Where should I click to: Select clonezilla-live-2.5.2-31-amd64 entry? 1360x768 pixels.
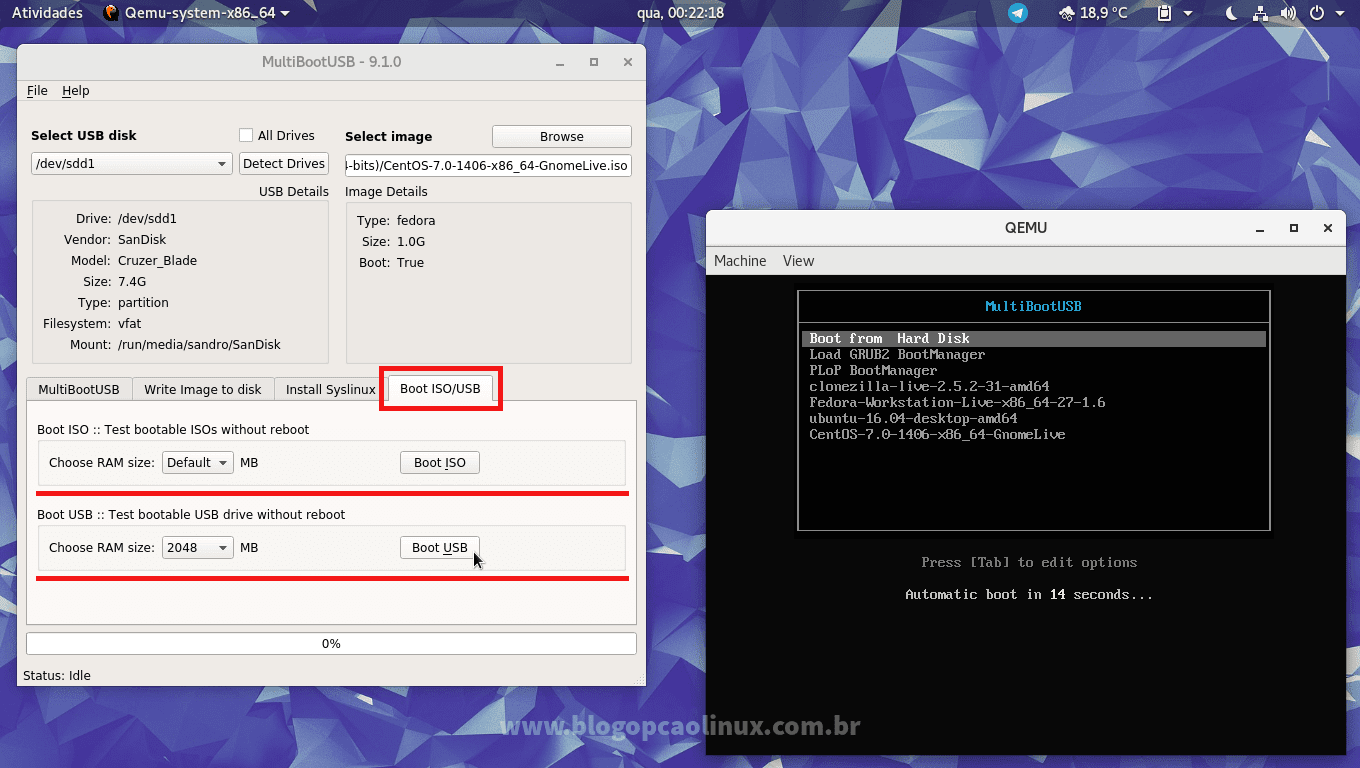(929, 386)
